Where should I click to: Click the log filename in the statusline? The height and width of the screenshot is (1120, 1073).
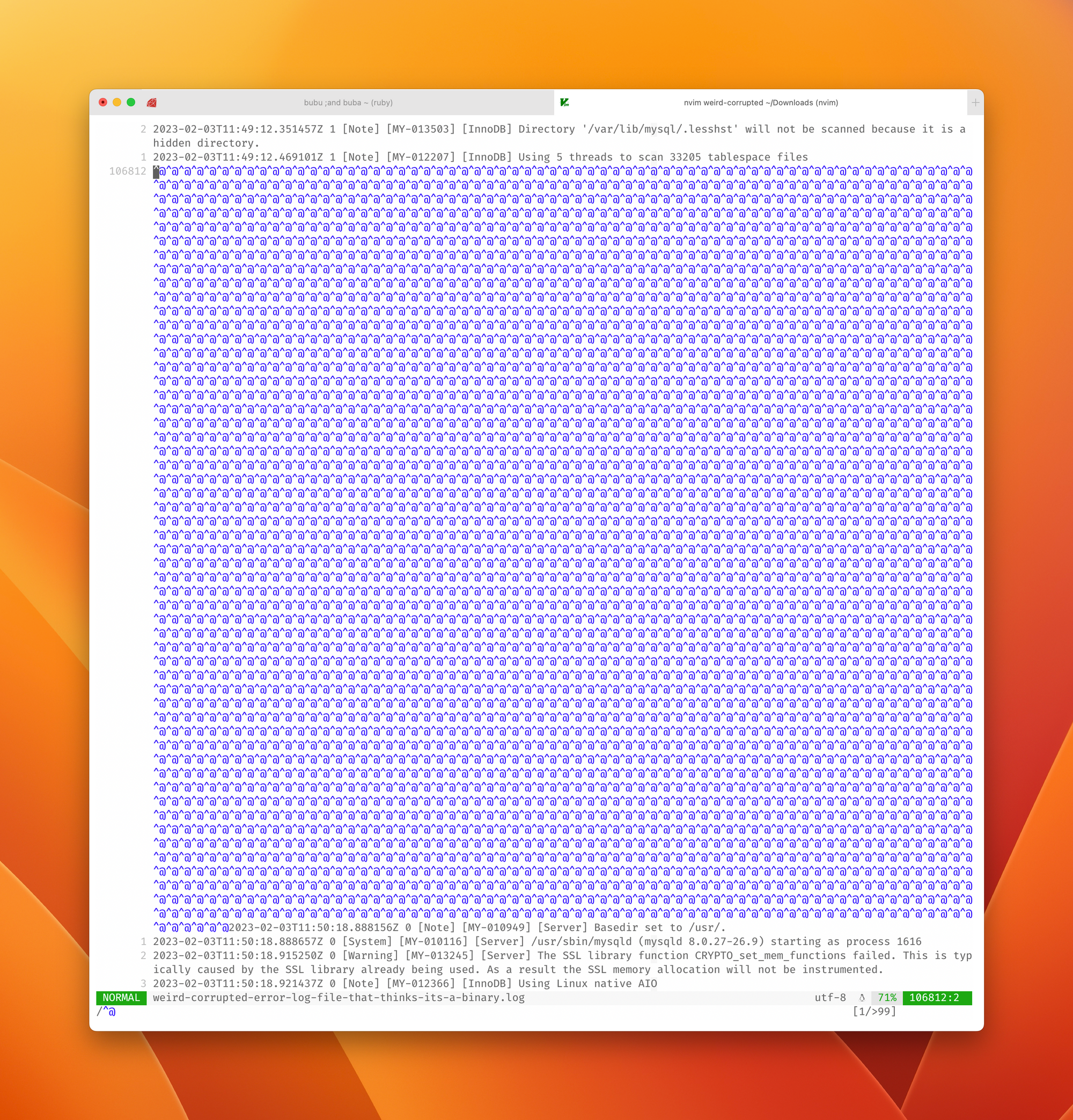(338, 998)
